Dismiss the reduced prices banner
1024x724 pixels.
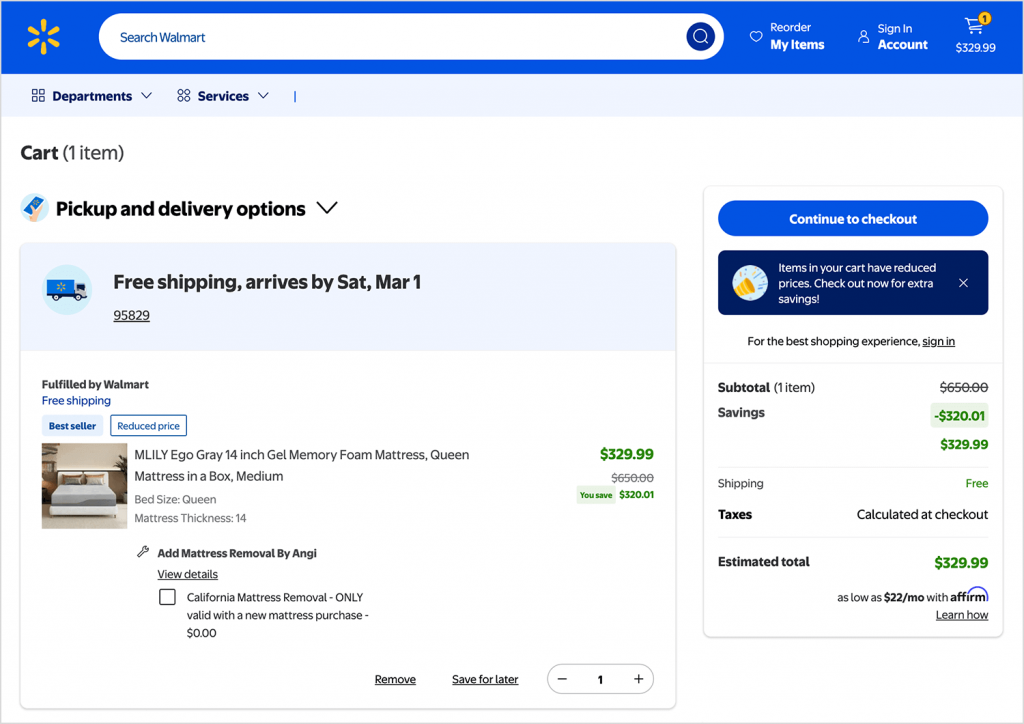point(963,282)
